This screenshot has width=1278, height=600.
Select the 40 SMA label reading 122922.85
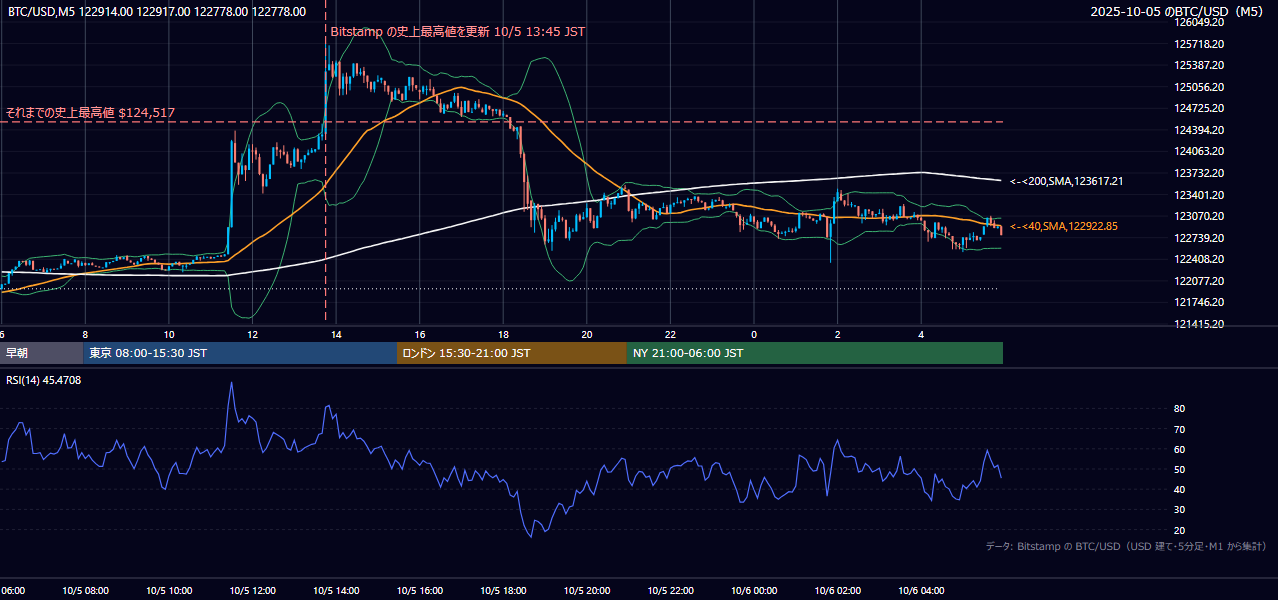pyautogui.click(x=1063, y=226)
